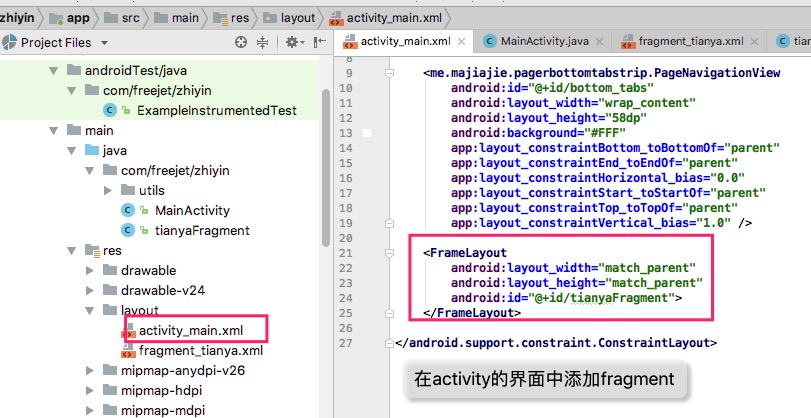Collapse the layout folder arrow

[89, 311]
